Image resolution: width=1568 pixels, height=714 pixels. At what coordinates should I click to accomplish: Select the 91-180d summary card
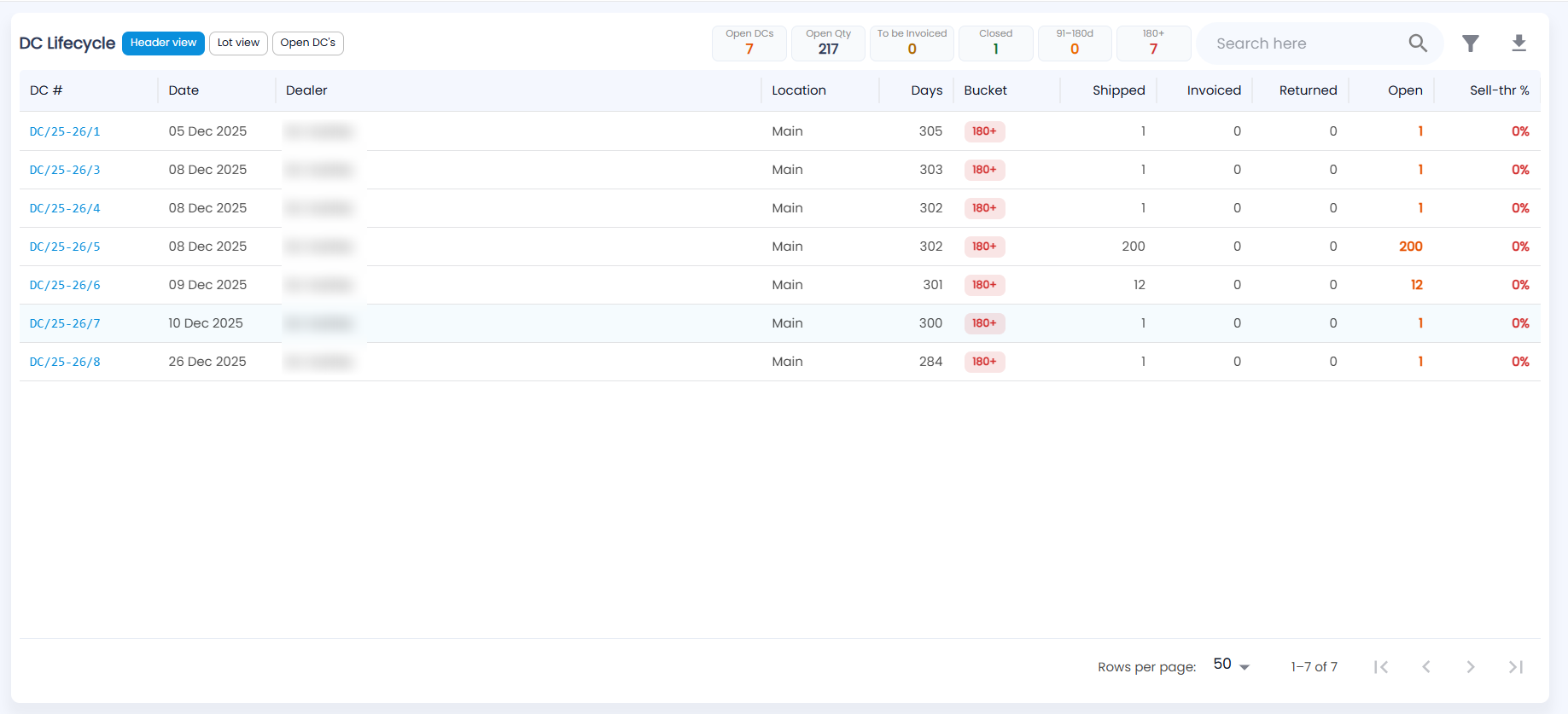[x=1075, y=44]
